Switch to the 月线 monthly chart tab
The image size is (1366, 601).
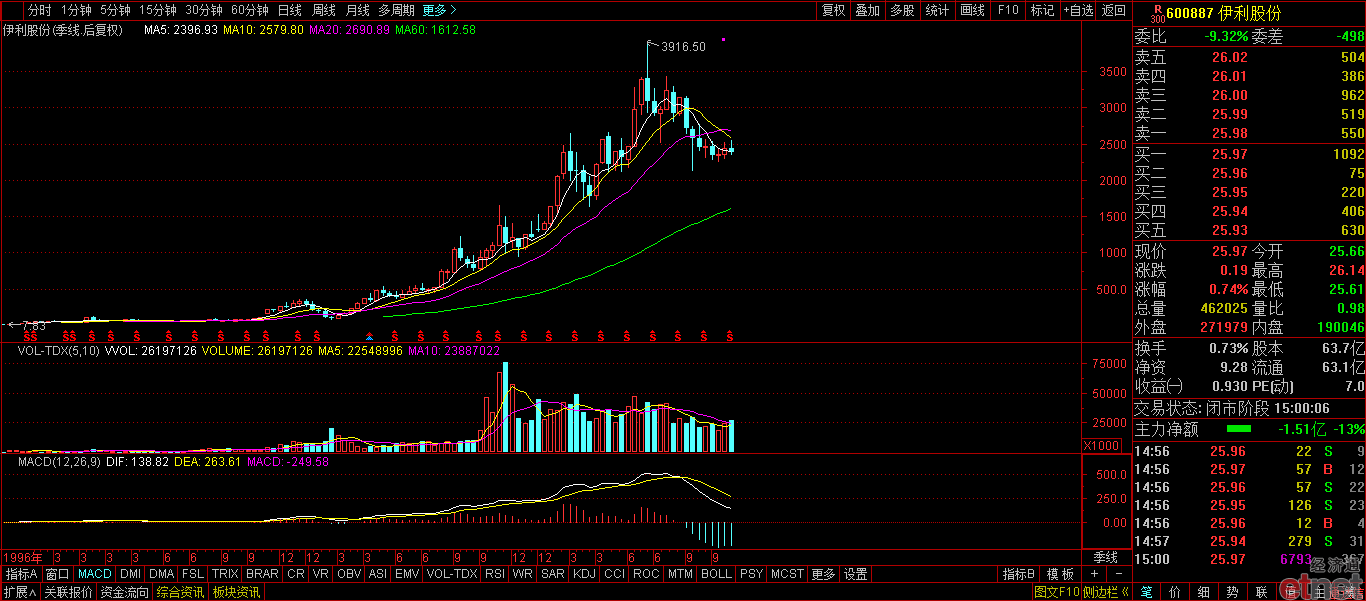[358, 10]
